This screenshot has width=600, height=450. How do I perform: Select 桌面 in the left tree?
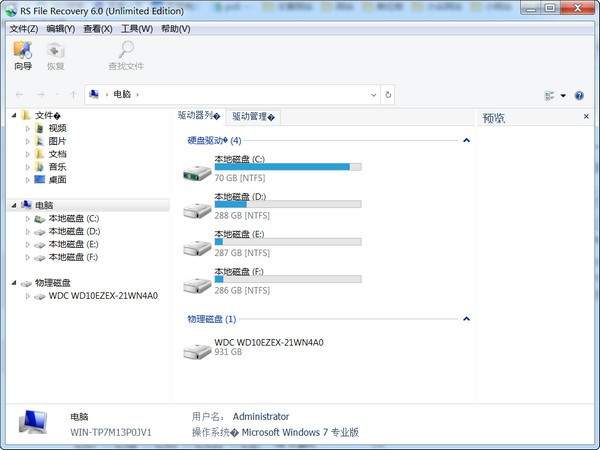click(x=57, y=180)
